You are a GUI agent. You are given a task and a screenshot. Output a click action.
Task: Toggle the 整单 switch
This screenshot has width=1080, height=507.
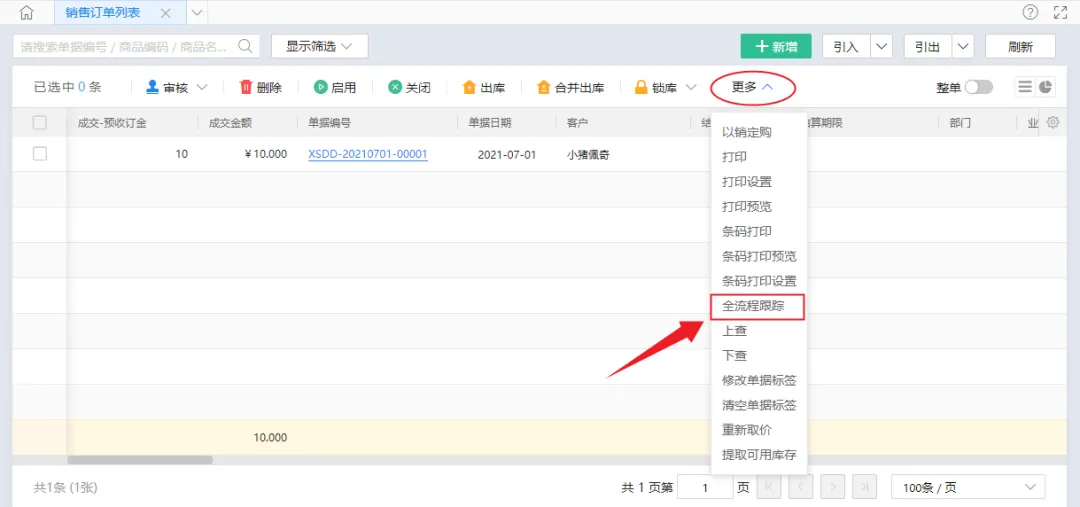[979, 87]
